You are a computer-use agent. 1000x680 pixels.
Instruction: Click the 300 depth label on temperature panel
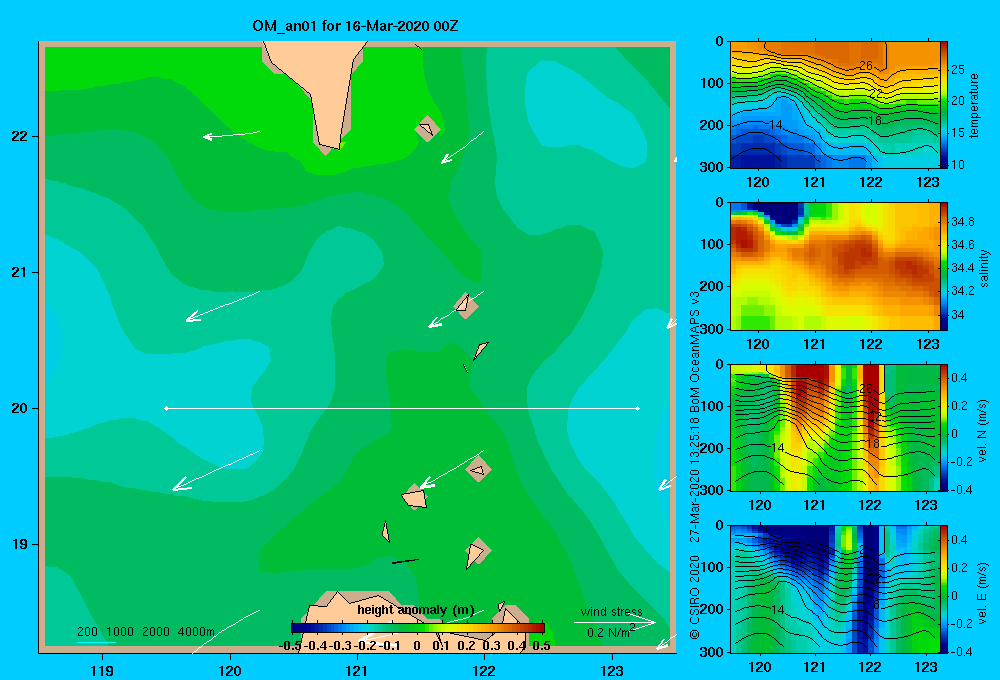(x=712, y=167)
